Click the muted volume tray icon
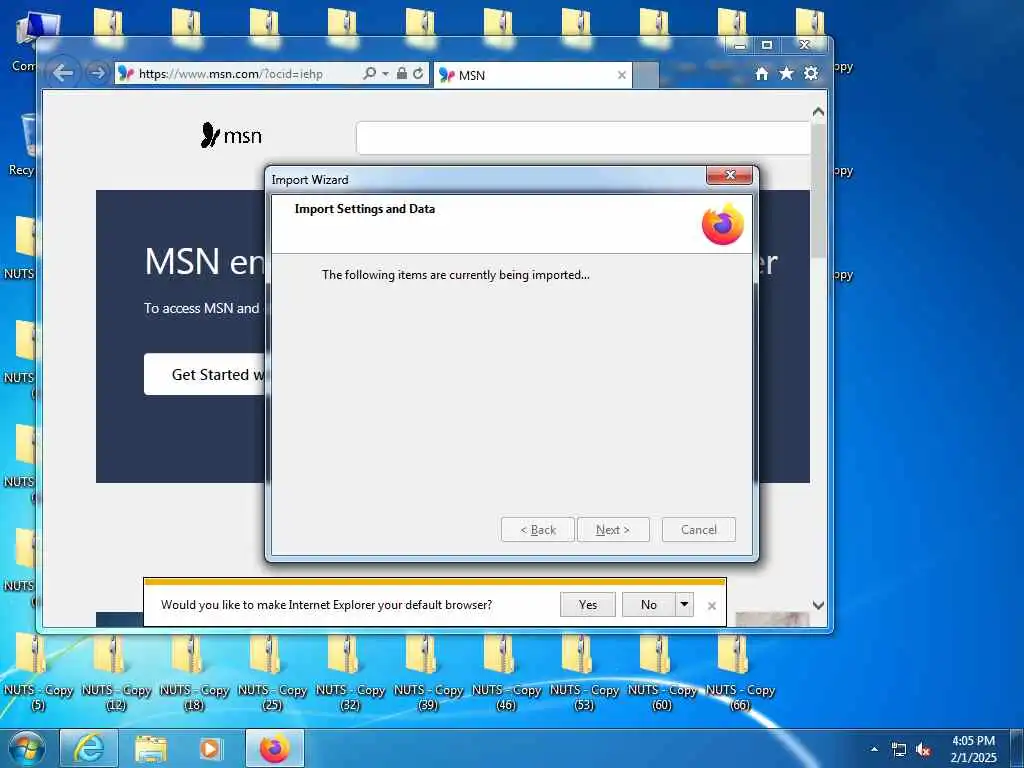Screen dimensions: 1024x768 (x=923, y=750)
